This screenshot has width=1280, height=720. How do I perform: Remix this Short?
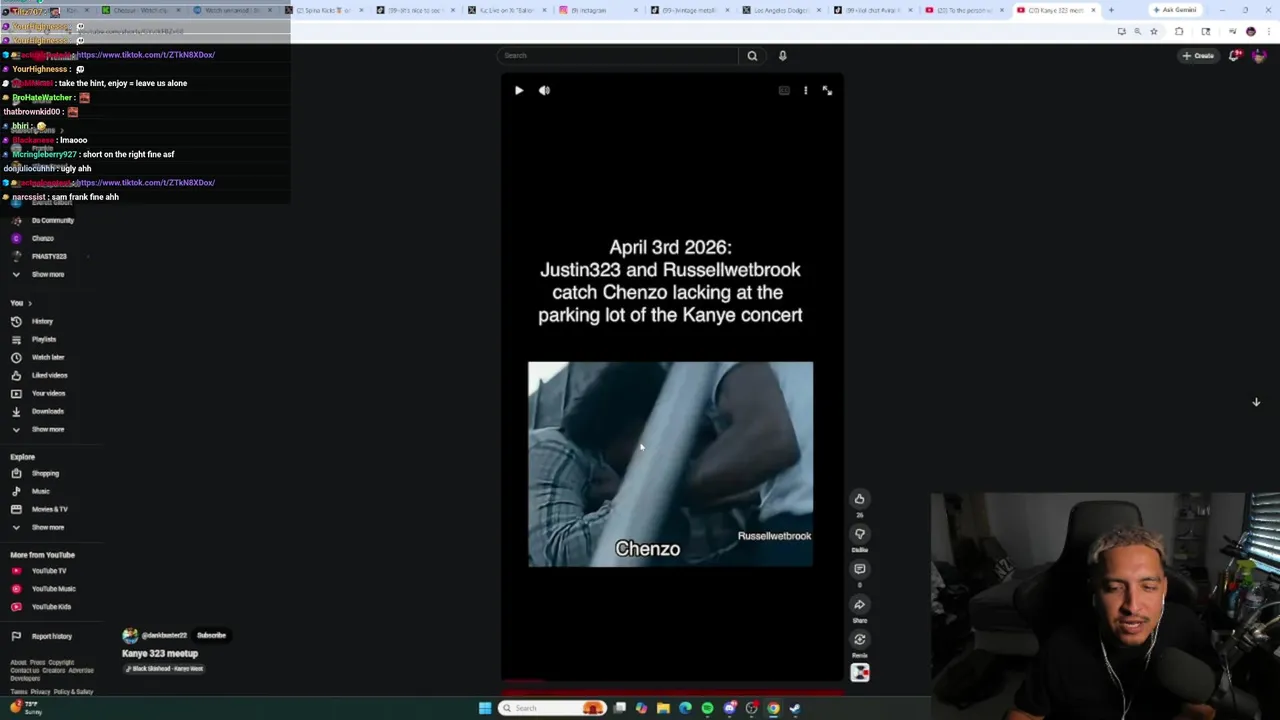(859, 639)
